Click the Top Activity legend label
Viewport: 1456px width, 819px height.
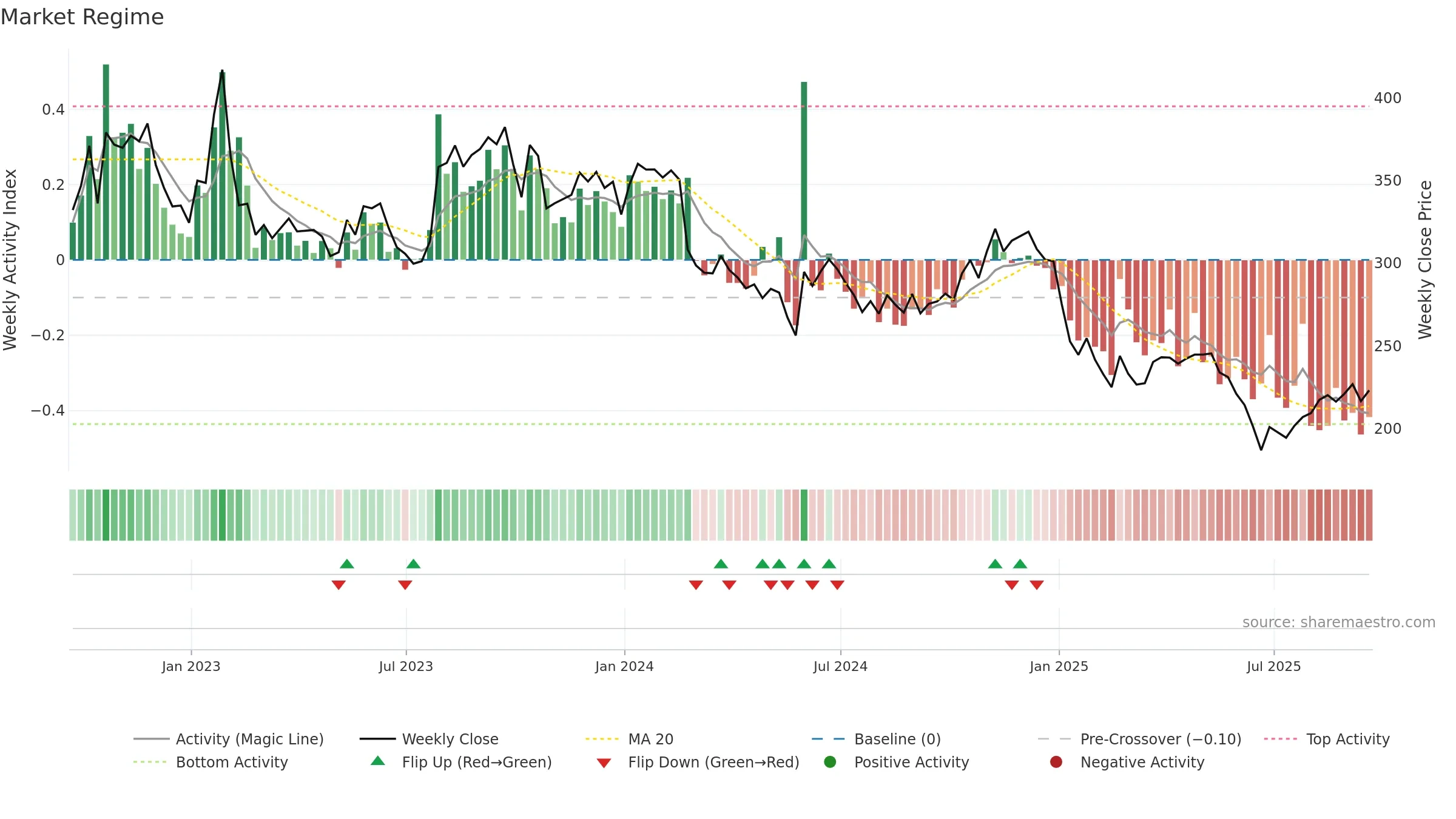(1347, 739)
